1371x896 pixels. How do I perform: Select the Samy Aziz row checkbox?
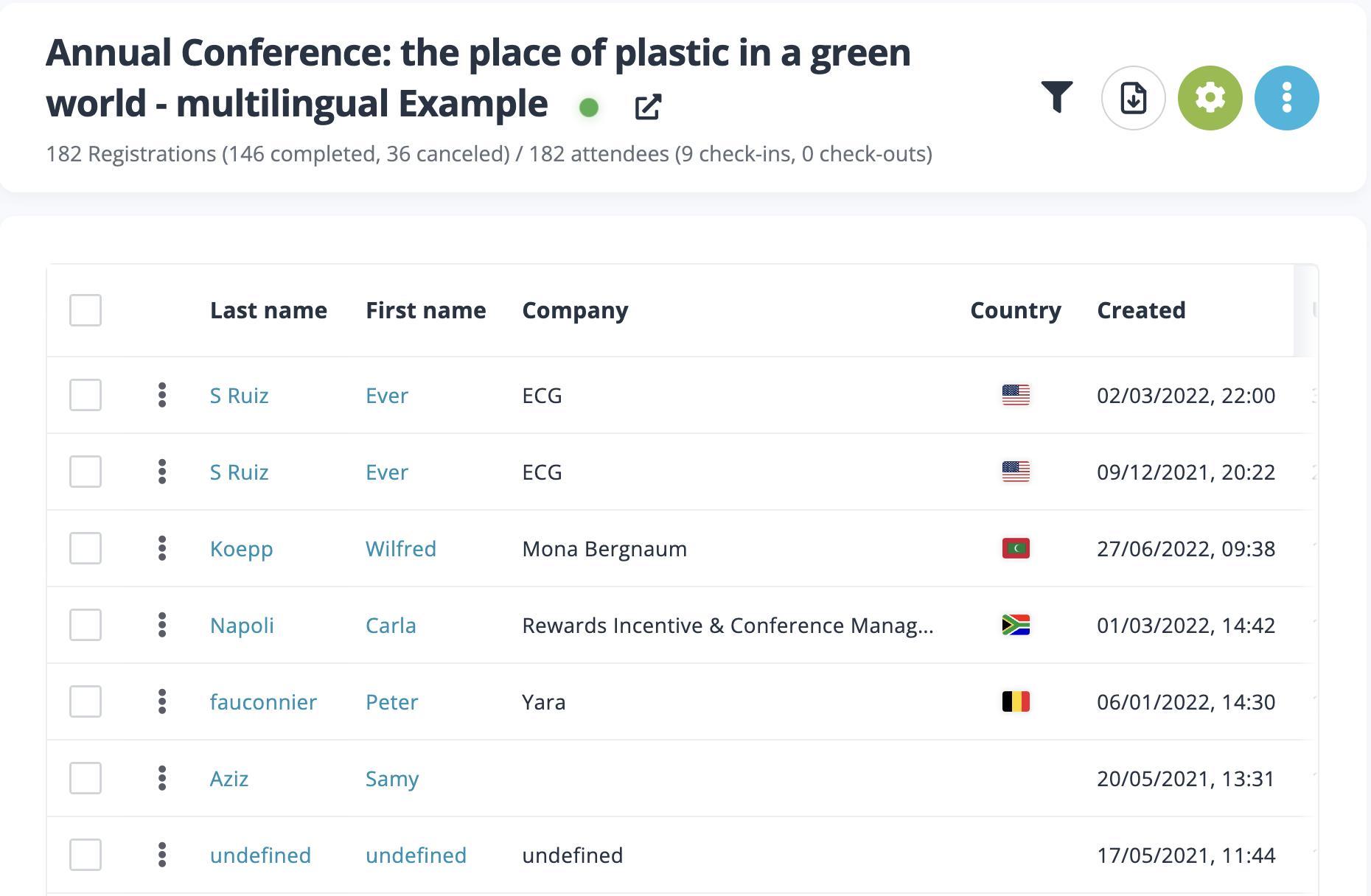click(x=86, y=778)
